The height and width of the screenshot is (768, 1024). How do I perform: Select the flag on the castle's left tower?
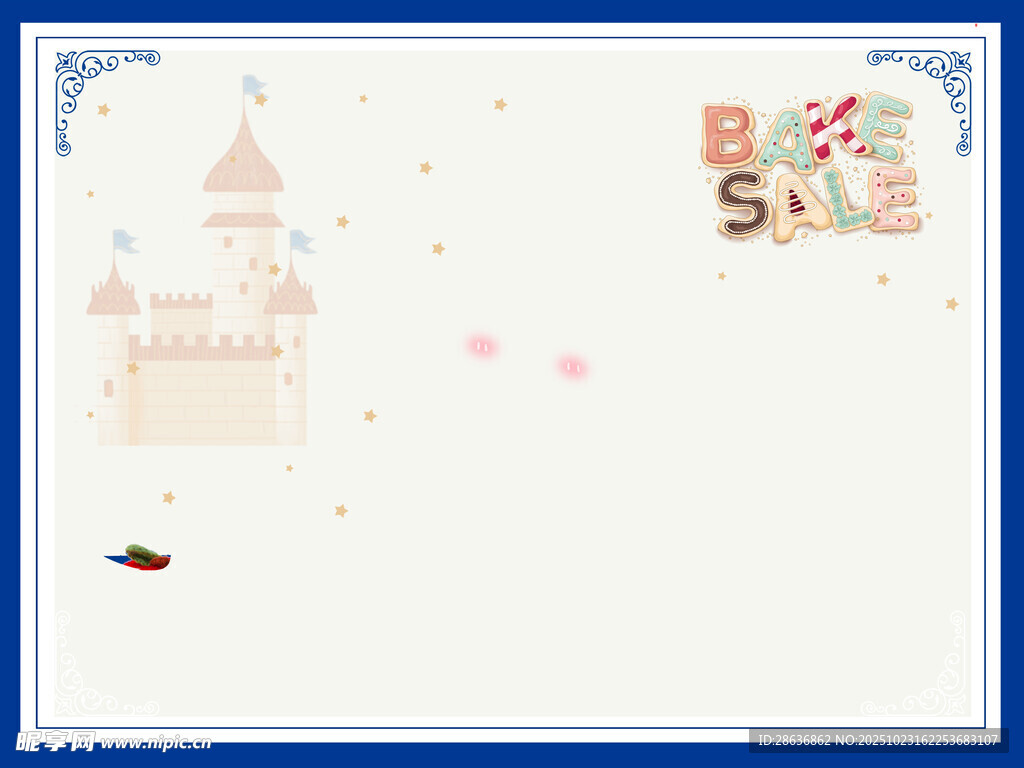[x=124, y=240]
